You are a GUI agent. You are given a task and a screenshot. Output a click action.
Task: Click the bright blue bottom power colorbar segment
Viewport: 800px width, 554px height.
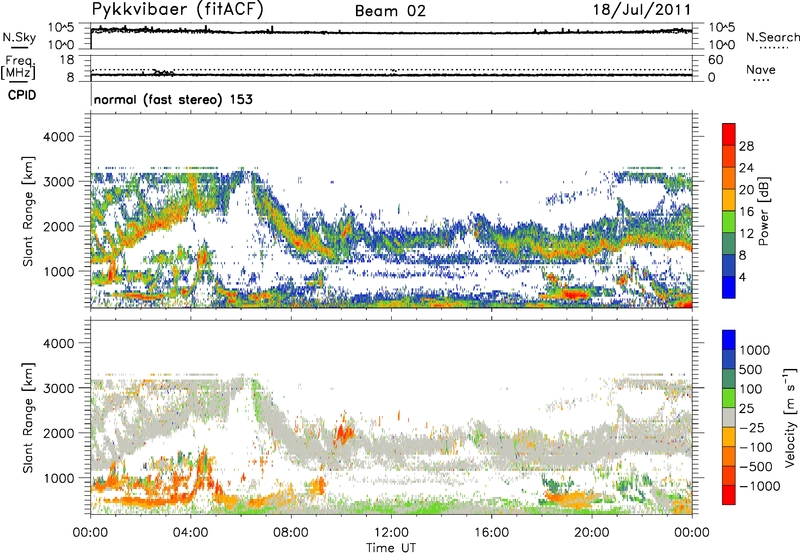click(x=729, y=287)
